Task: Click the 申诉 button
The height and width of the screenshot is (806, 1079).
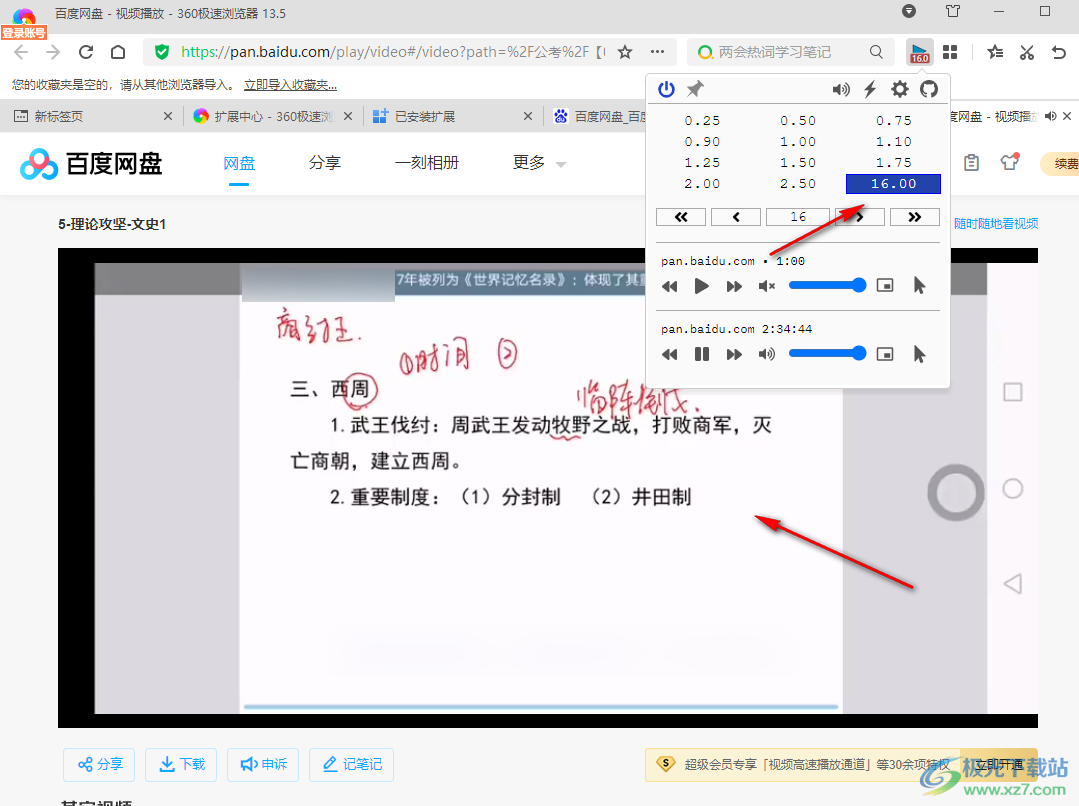Action: (264, 765)
